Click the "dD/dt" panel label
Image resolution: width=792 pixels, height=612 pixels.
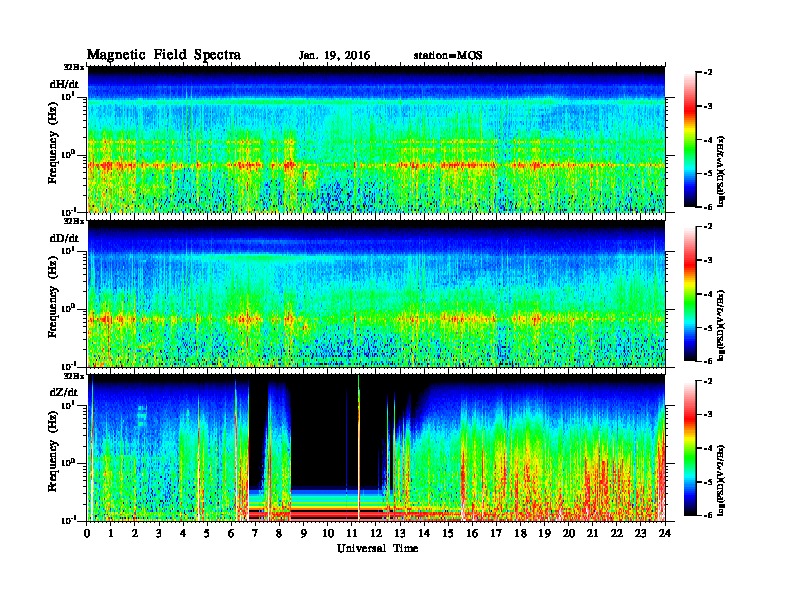[64, 238]
